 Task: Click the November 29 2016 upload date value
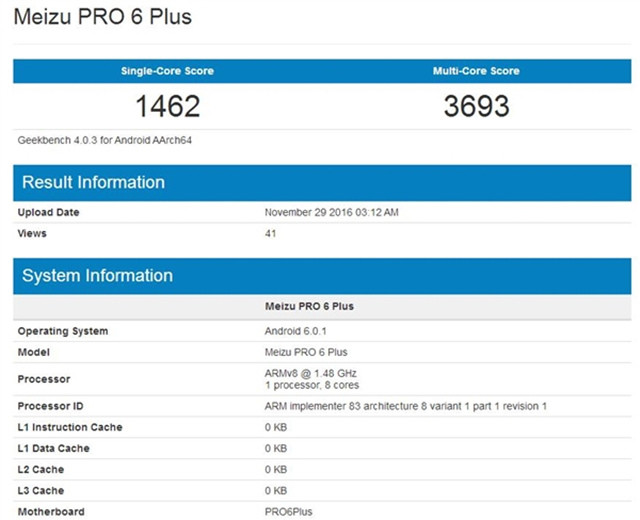[334, 212]
